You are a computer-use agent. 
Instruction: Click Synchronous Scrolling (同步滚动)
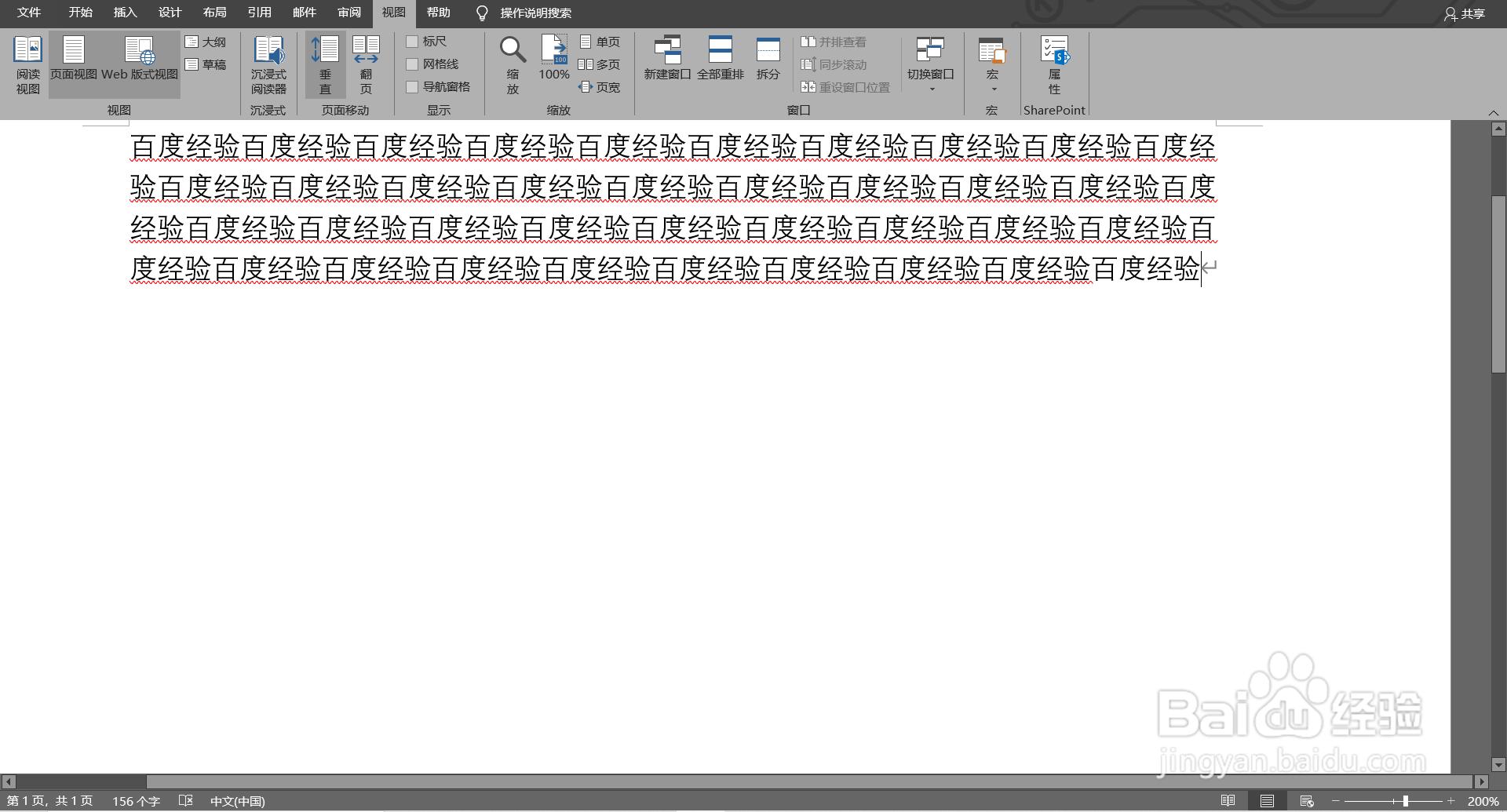tap(834, 64)
